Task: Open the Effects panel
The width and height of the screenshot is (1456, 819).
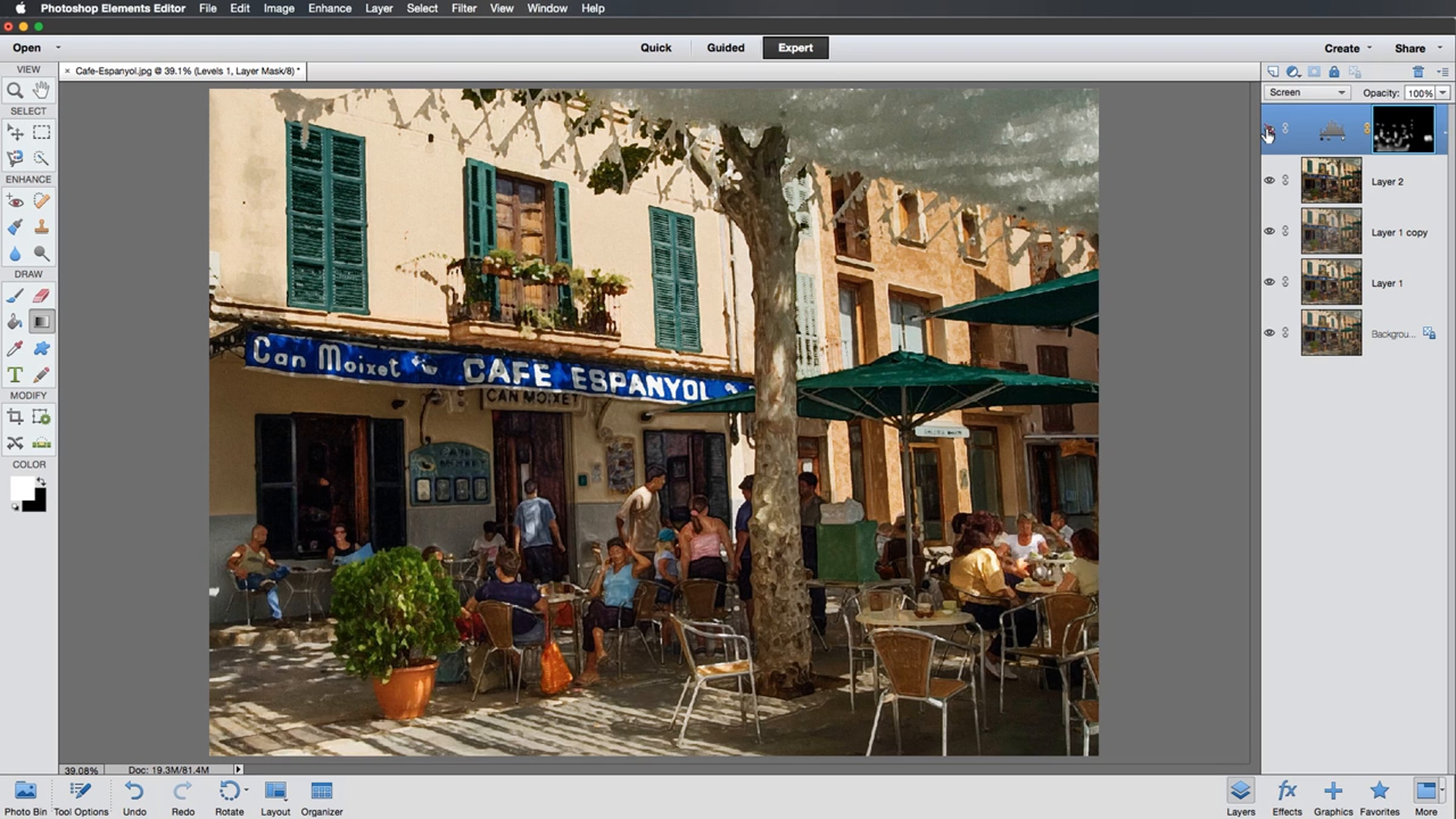Action: click(1287, 798)
